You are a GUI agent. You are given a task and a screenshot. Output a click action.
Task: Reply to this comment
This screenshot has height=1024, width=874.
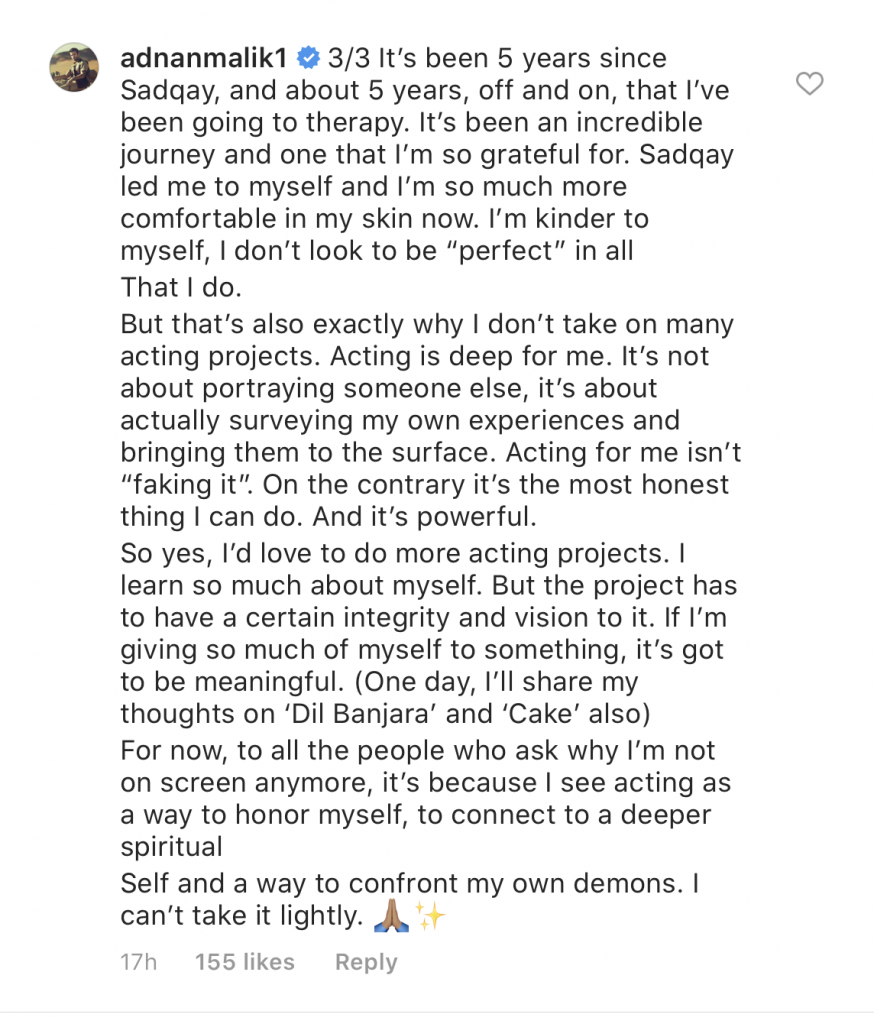[366, 962]
